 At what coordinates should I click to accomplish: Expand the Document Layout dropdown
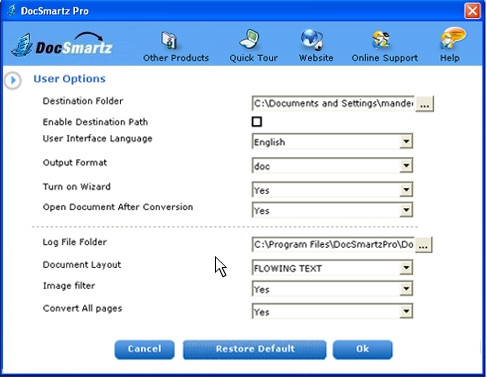point(406,268)
